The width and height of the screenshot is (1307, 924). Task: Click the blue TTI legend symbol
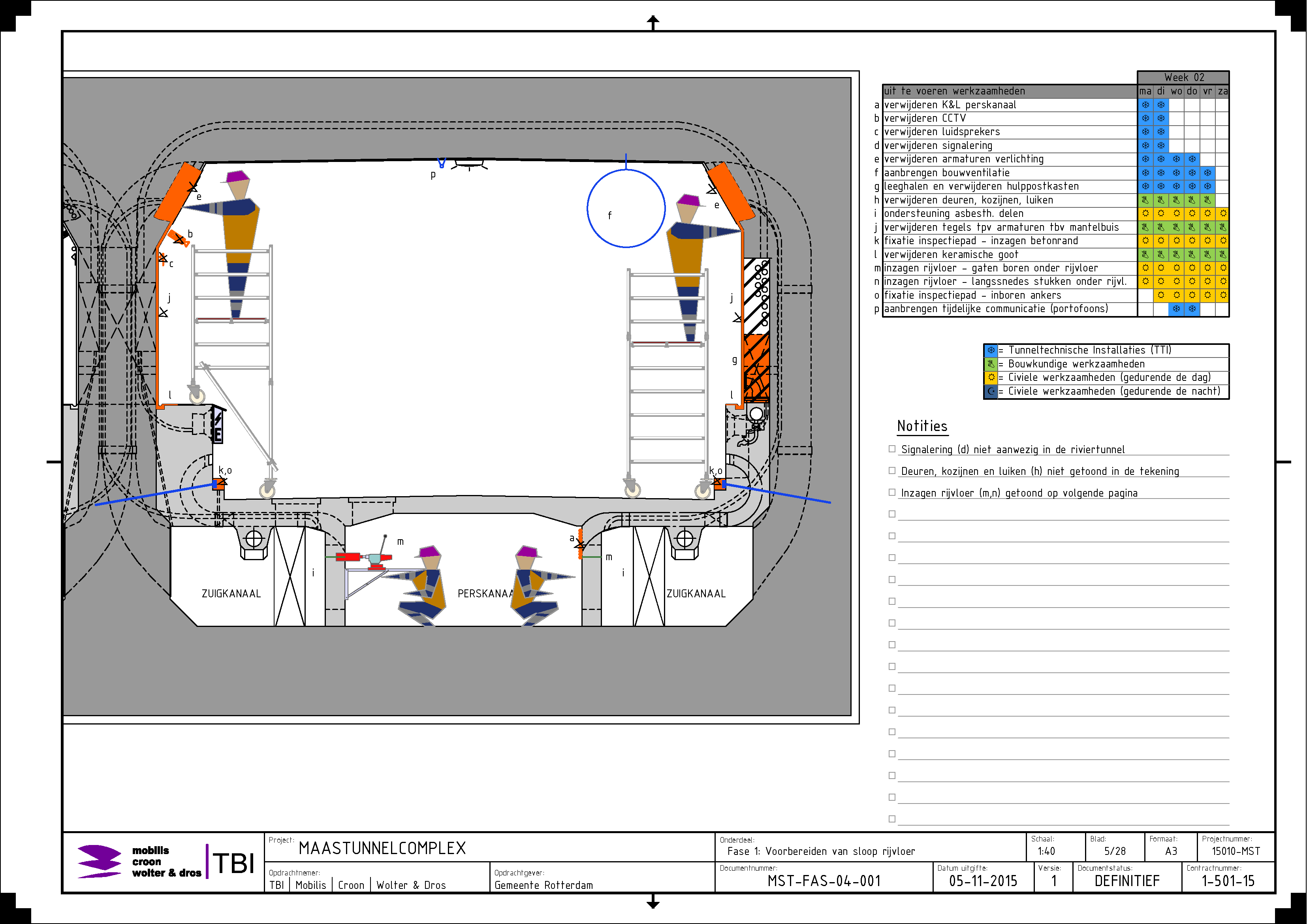coord(991,351)
